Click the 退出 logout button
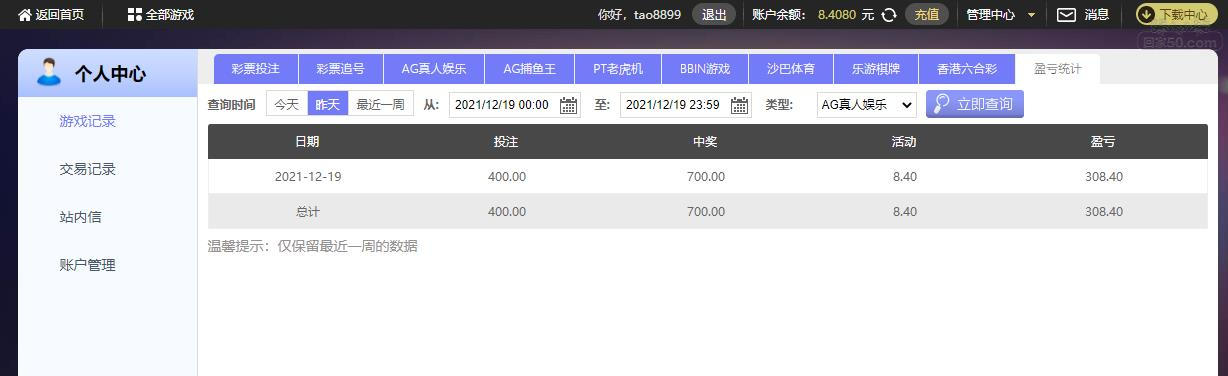 click(x=714, y=15)
